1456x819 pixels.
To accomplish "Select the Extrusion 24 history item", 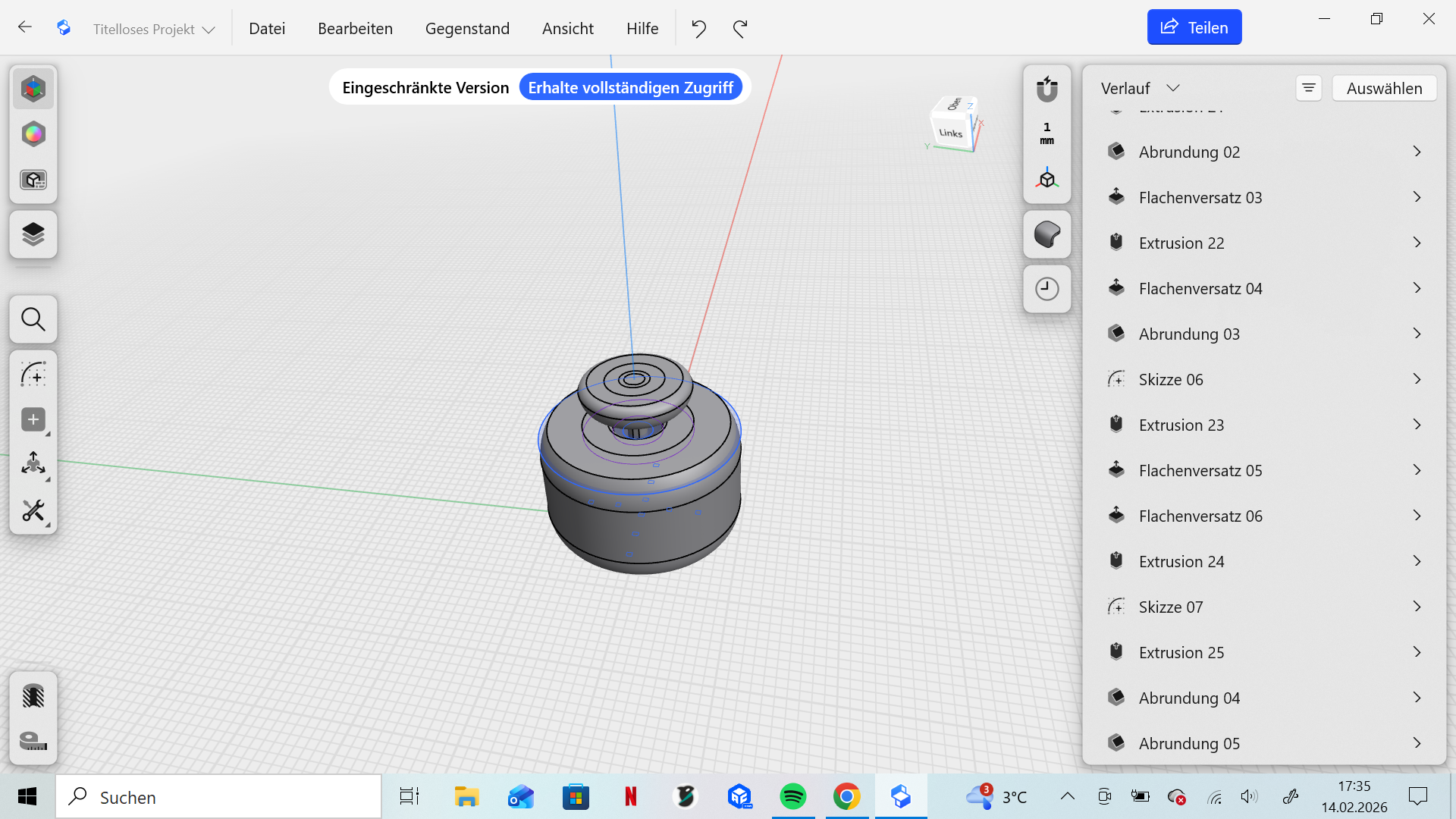I will [x=1264, y=561].
